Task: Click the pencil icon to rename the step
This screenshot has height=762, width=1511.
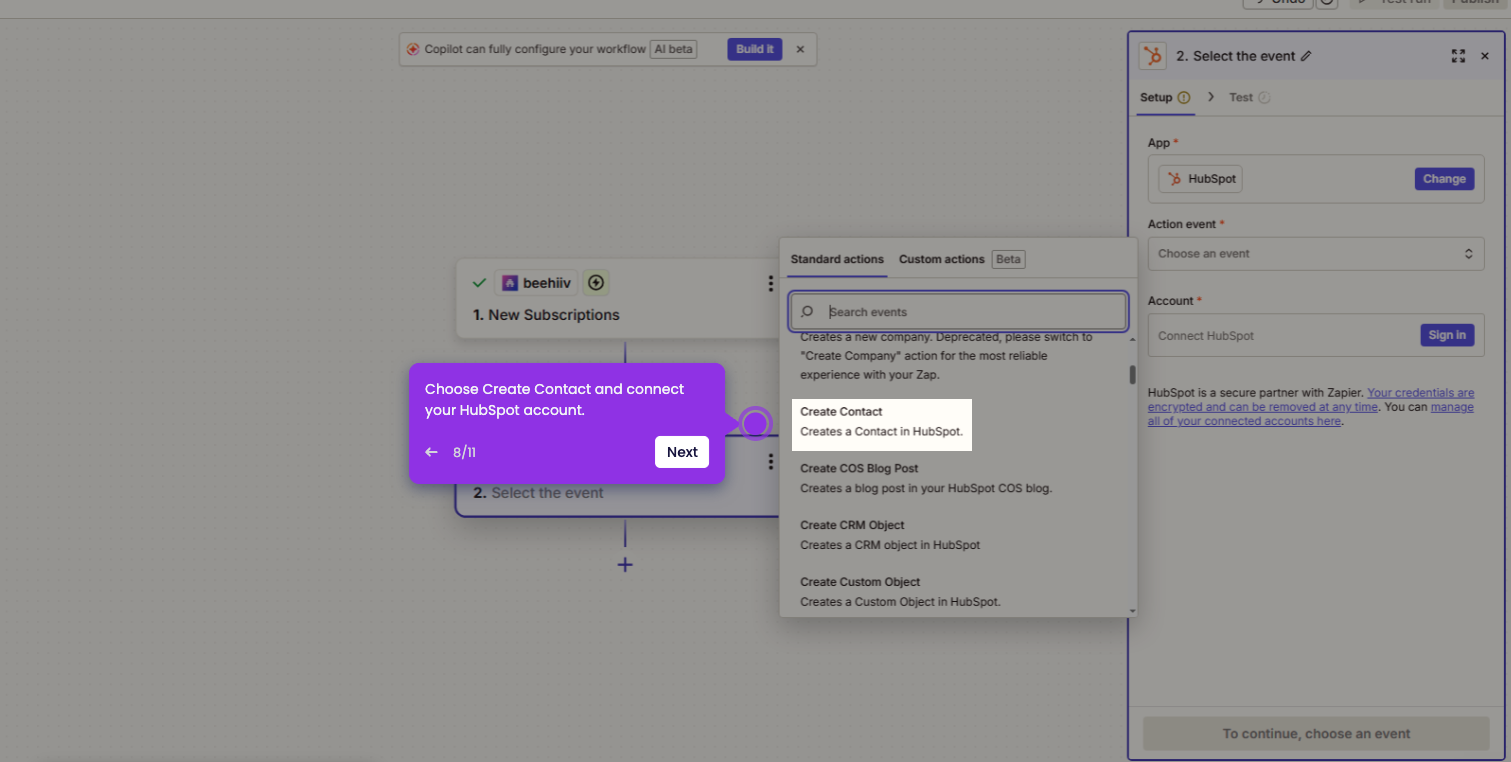Action: click(x=1305, y=56)
